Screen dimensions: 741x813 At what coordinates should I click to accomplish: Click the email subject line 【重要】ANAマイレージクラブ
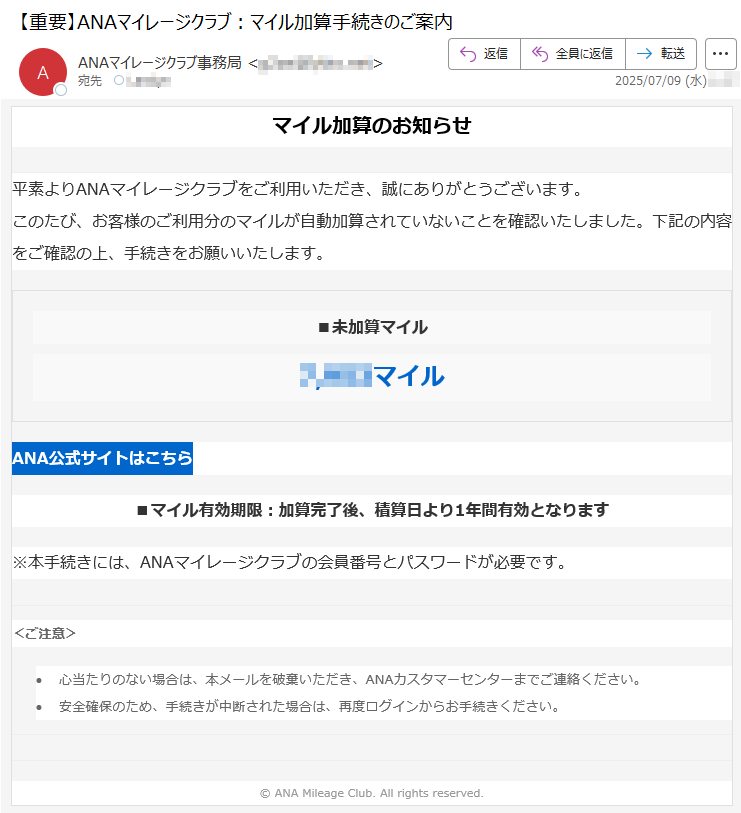(235, 22)
